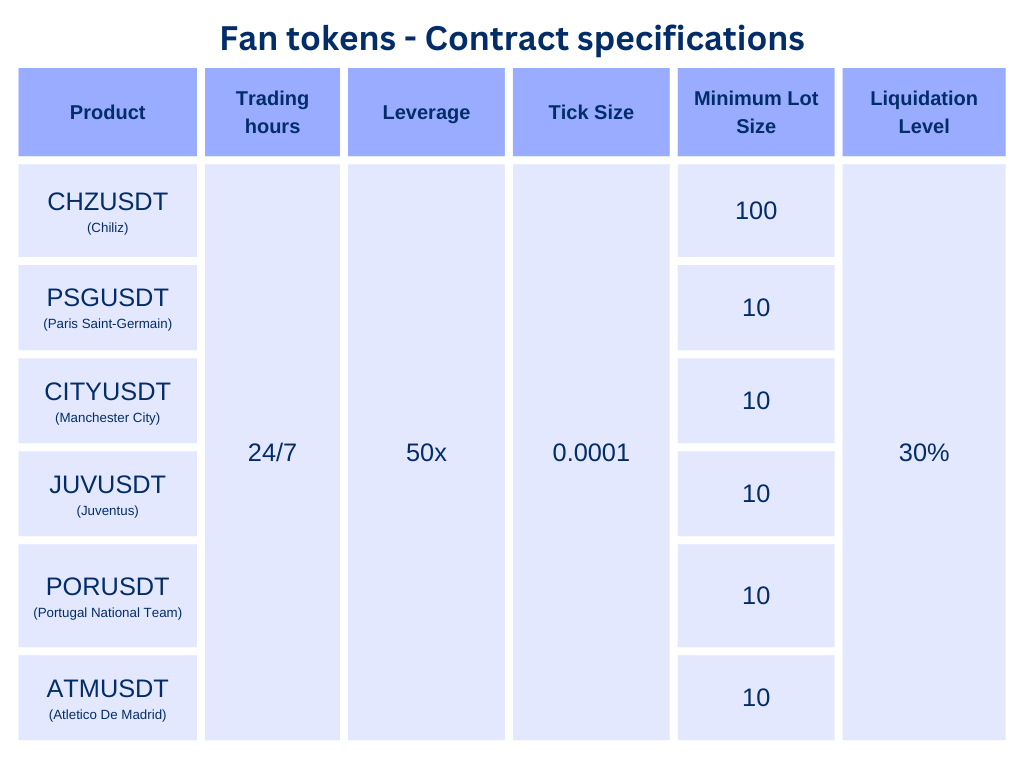Click the lot size 10 for ATMUSDT
The width and height of the screenshot is (1024, 768).
tap(756, 697)
